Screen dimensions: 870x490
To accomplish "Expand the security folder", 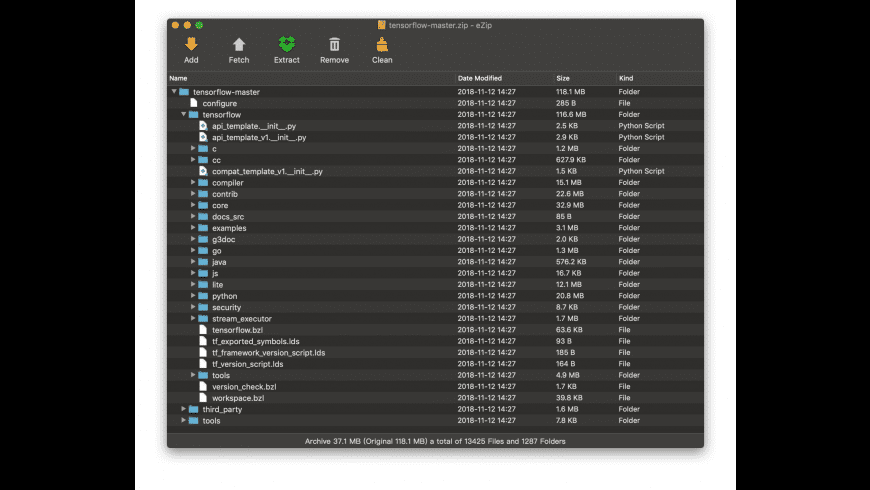I will pyautogui.click(x=193, y=307).
